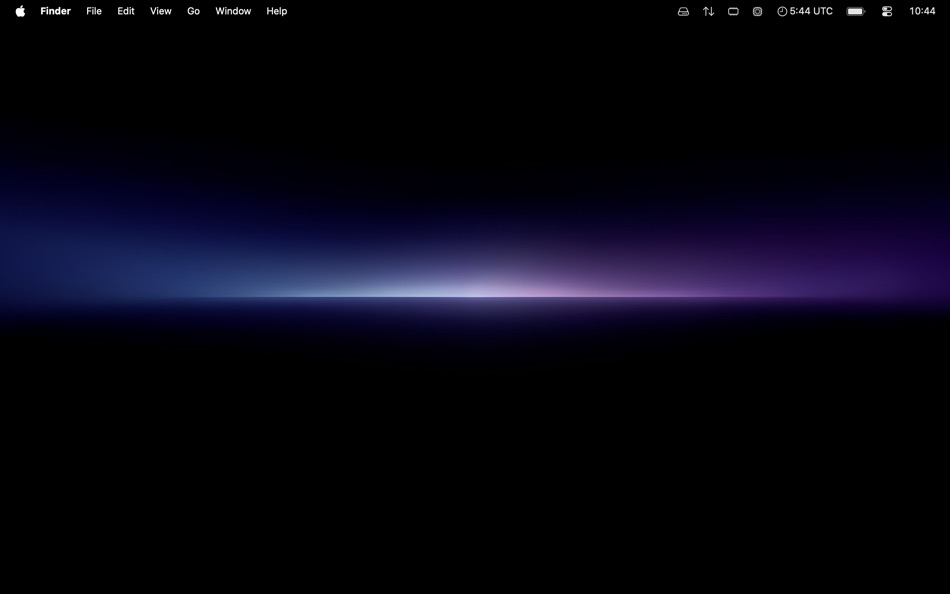This screenshot has width=950, height=594.
Task: Click the Apple logo in the menu bar
Action: pos(19,11)
